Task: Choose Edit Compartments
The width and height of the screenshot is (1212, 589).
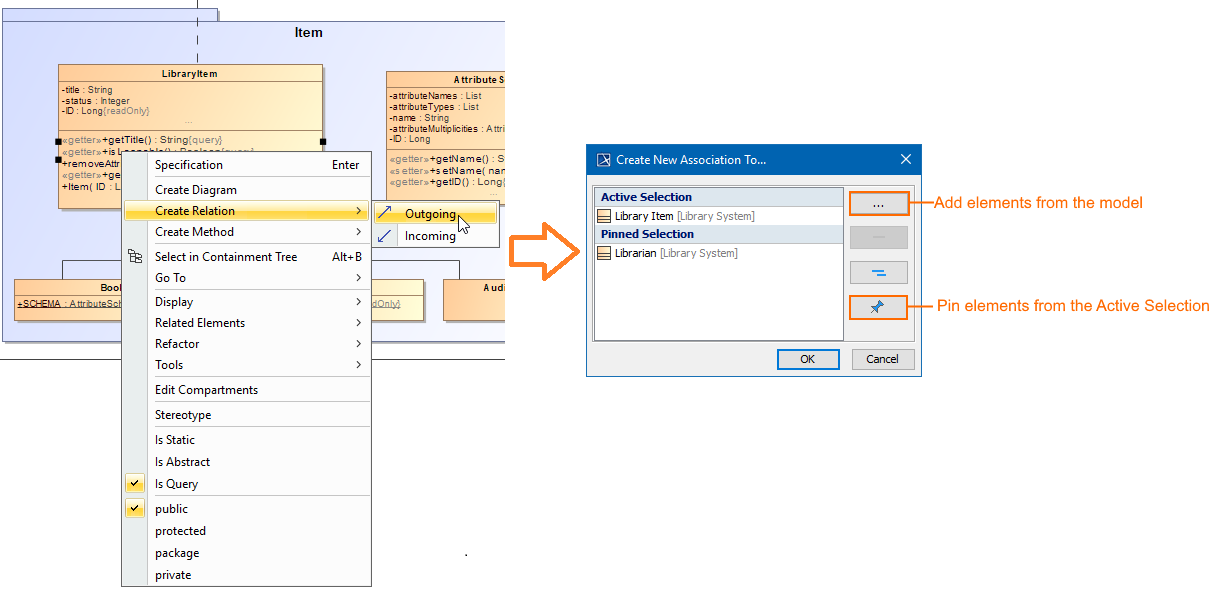Action: point(246,390)
